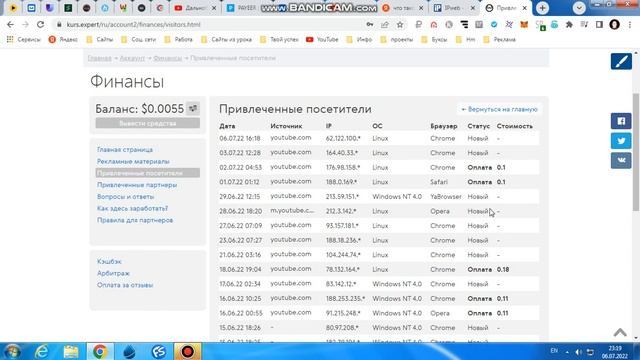Image resolution: width=640 pixels, height=360 pixels.
Task: Click the browser address bar URL
Action: pos(133,24)
